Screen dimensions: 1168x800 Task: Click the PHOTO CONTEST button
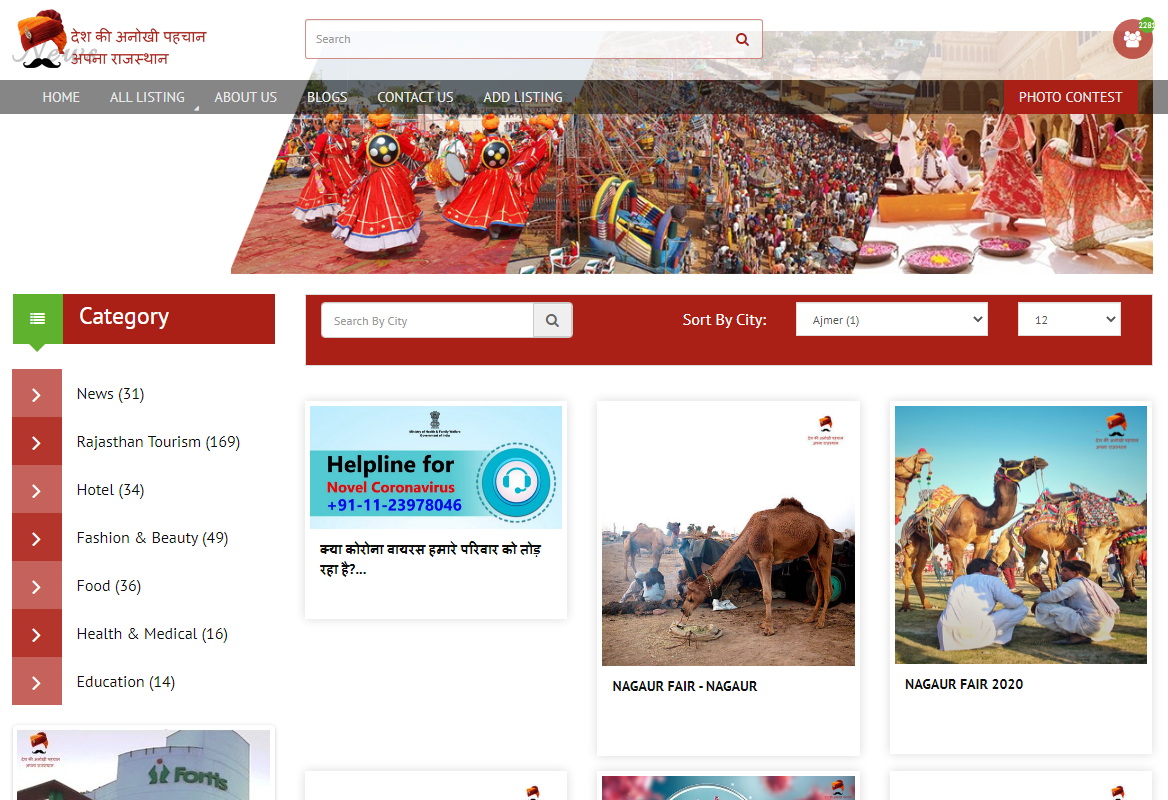pos(1070,97)
